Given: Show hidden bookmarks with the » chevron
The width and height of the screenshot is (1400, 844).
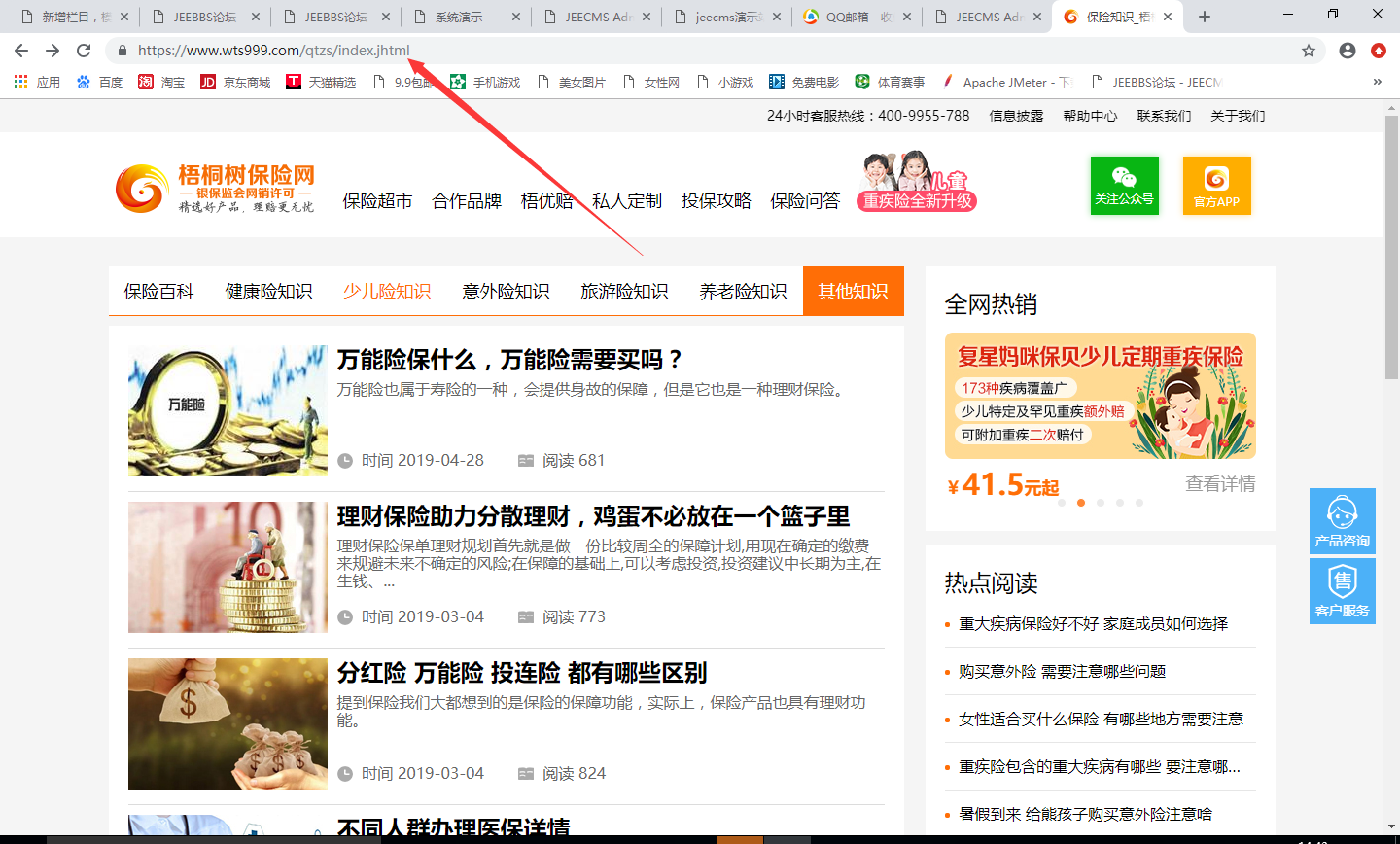Looking at the screenshot, I should click(1378, 82).
